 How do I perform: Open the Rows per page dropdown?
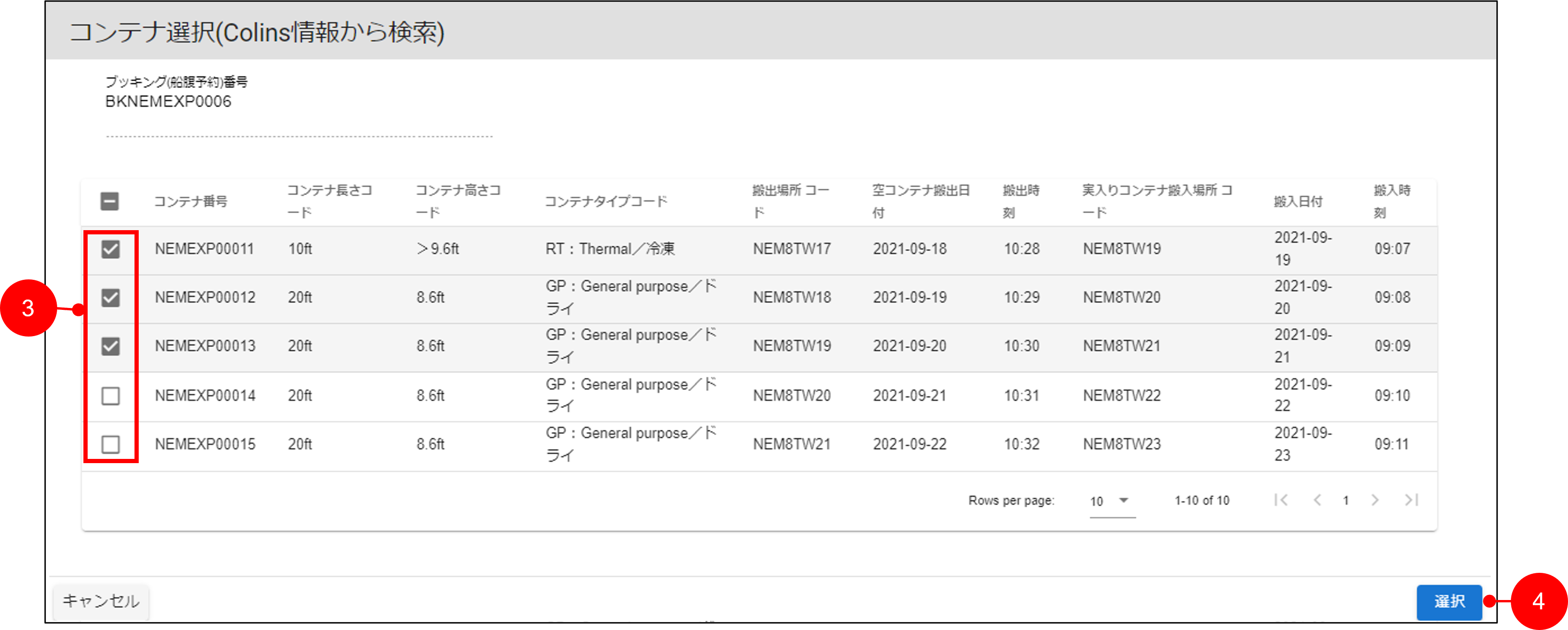[x=1111, y=501]
